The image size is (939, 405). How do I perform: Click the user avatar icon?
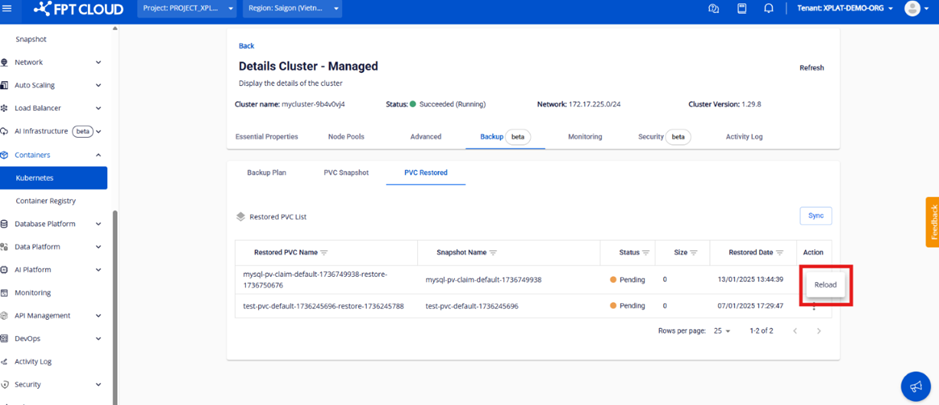[x=912, y=9]
